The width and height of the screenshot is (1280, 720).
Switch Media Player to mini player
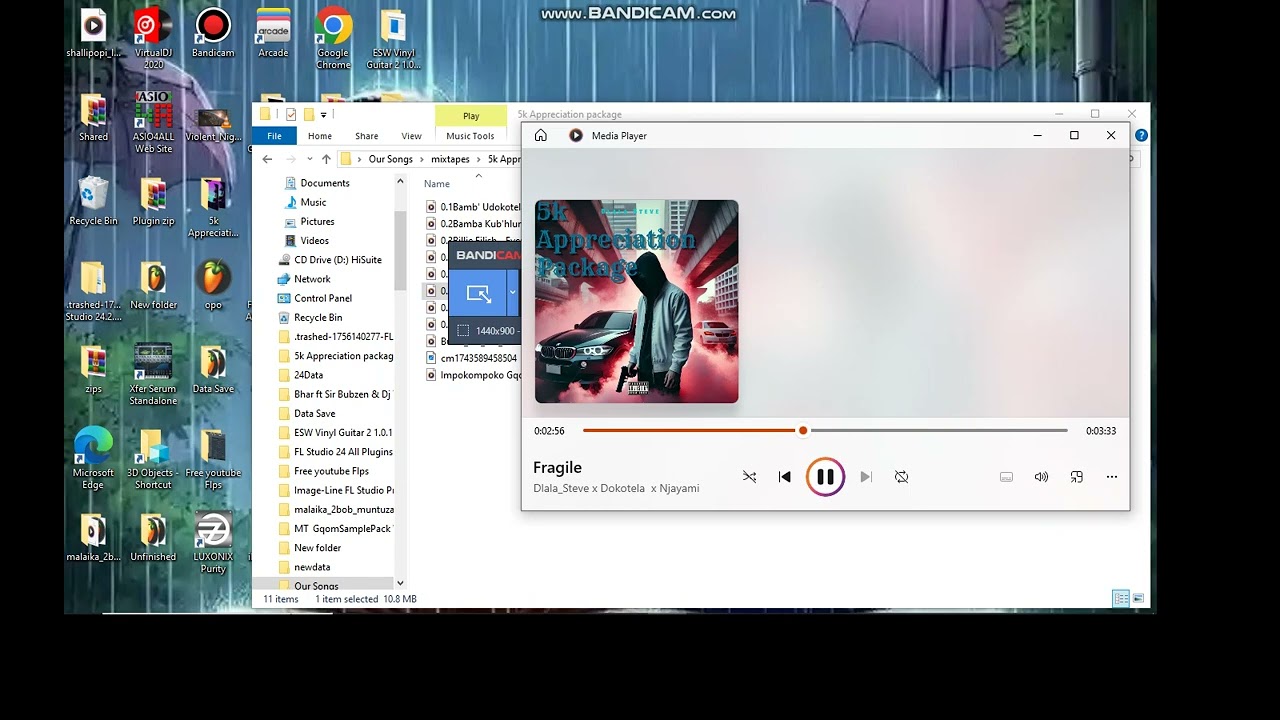[x=1077, y=477]
